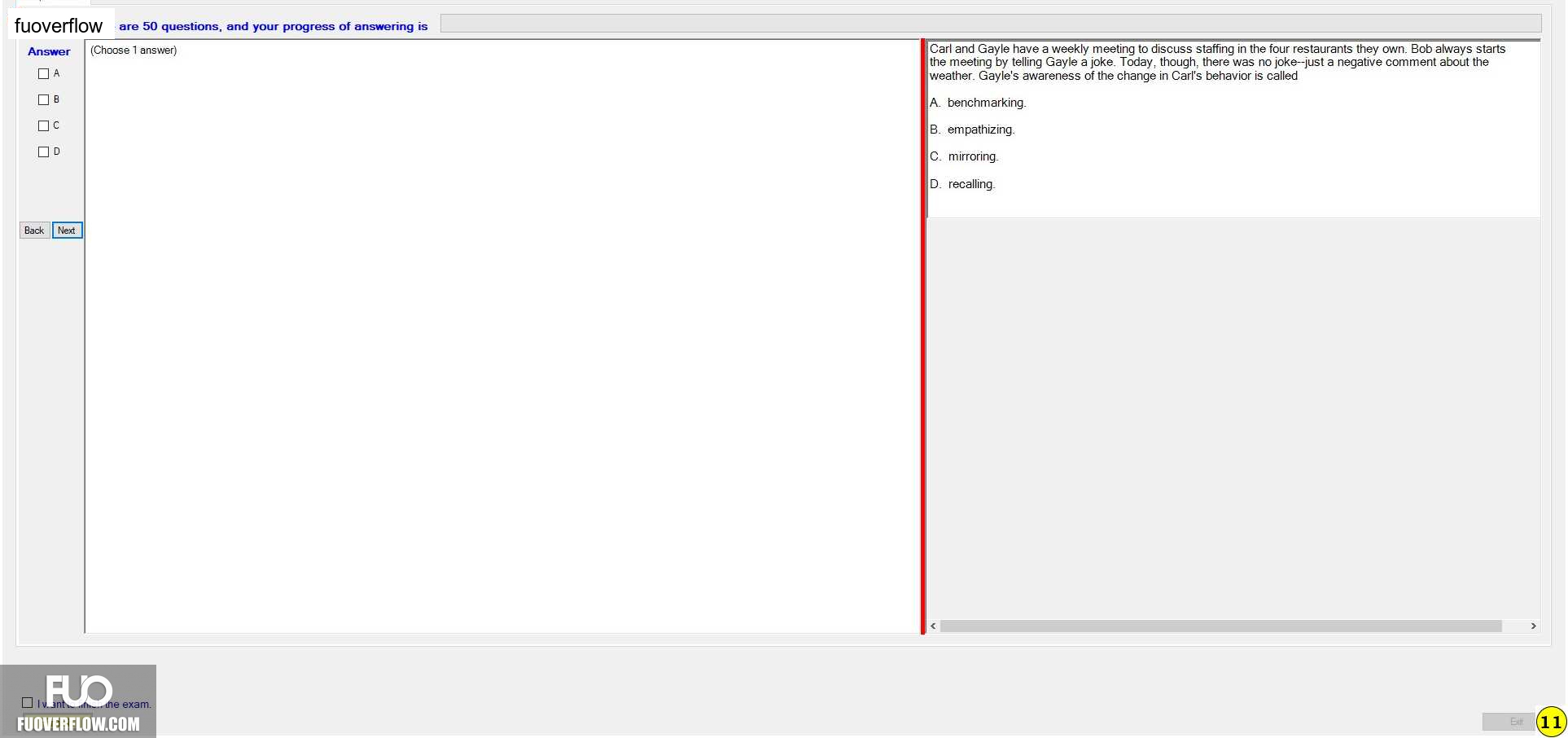Check answer option B
The image size is (1568, 738).
click(44, 100)
